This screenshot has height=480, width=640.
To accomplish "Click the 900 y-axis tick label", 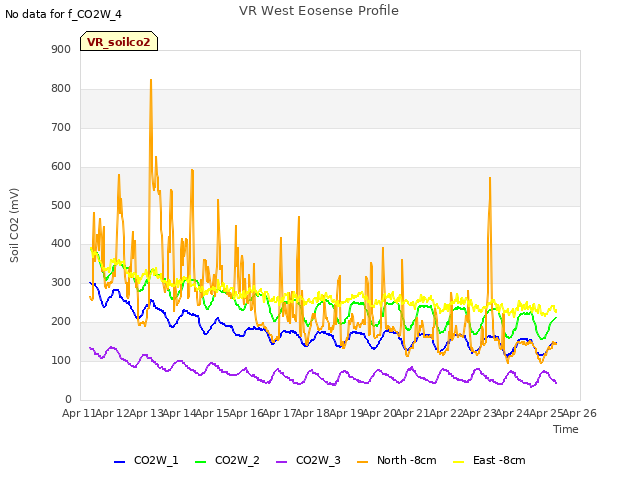I will tap(61, 49).
